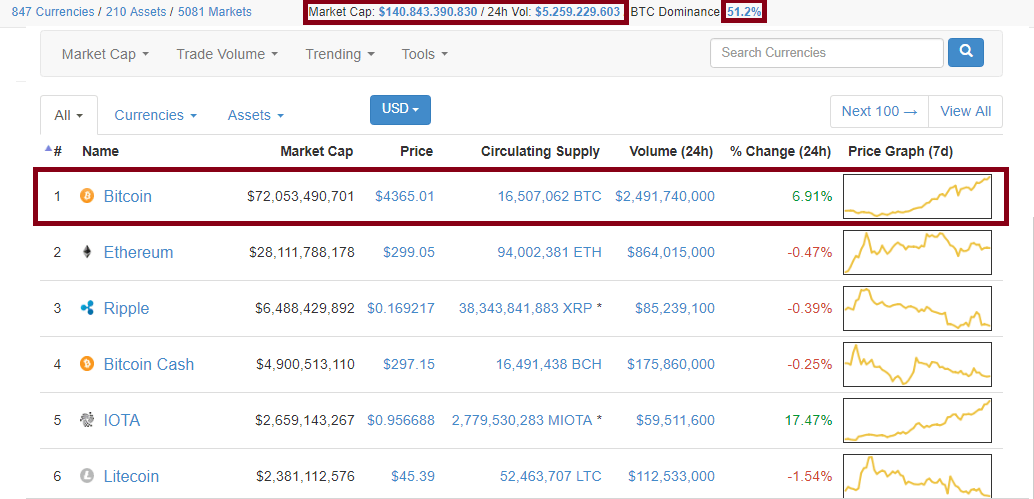This screenshot has height=499, width=1034.
Task: Click the Ripple logo icon
Action: point(86,308)
